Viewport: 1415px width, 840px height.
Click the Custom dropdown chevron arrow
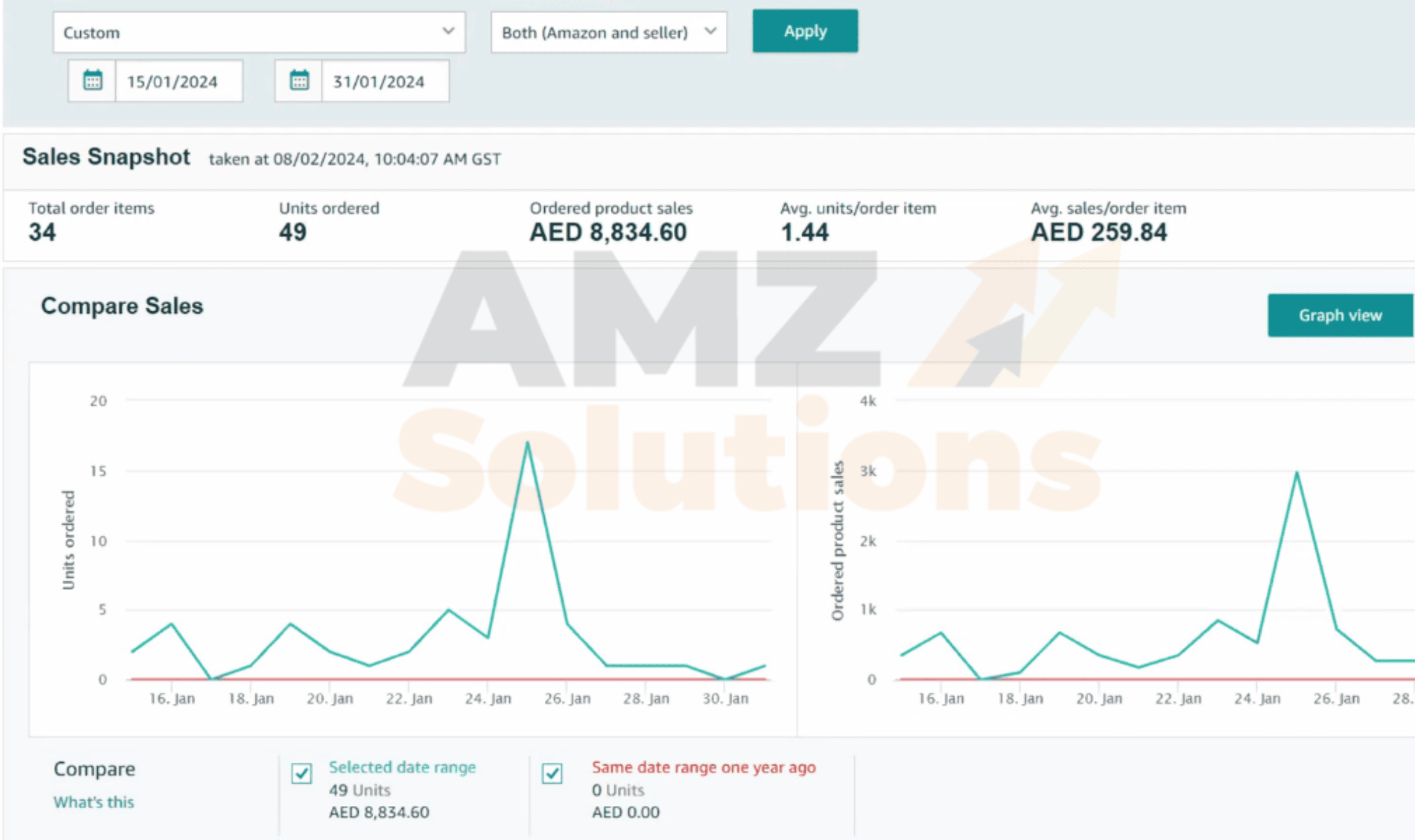(x=448, y=31)
